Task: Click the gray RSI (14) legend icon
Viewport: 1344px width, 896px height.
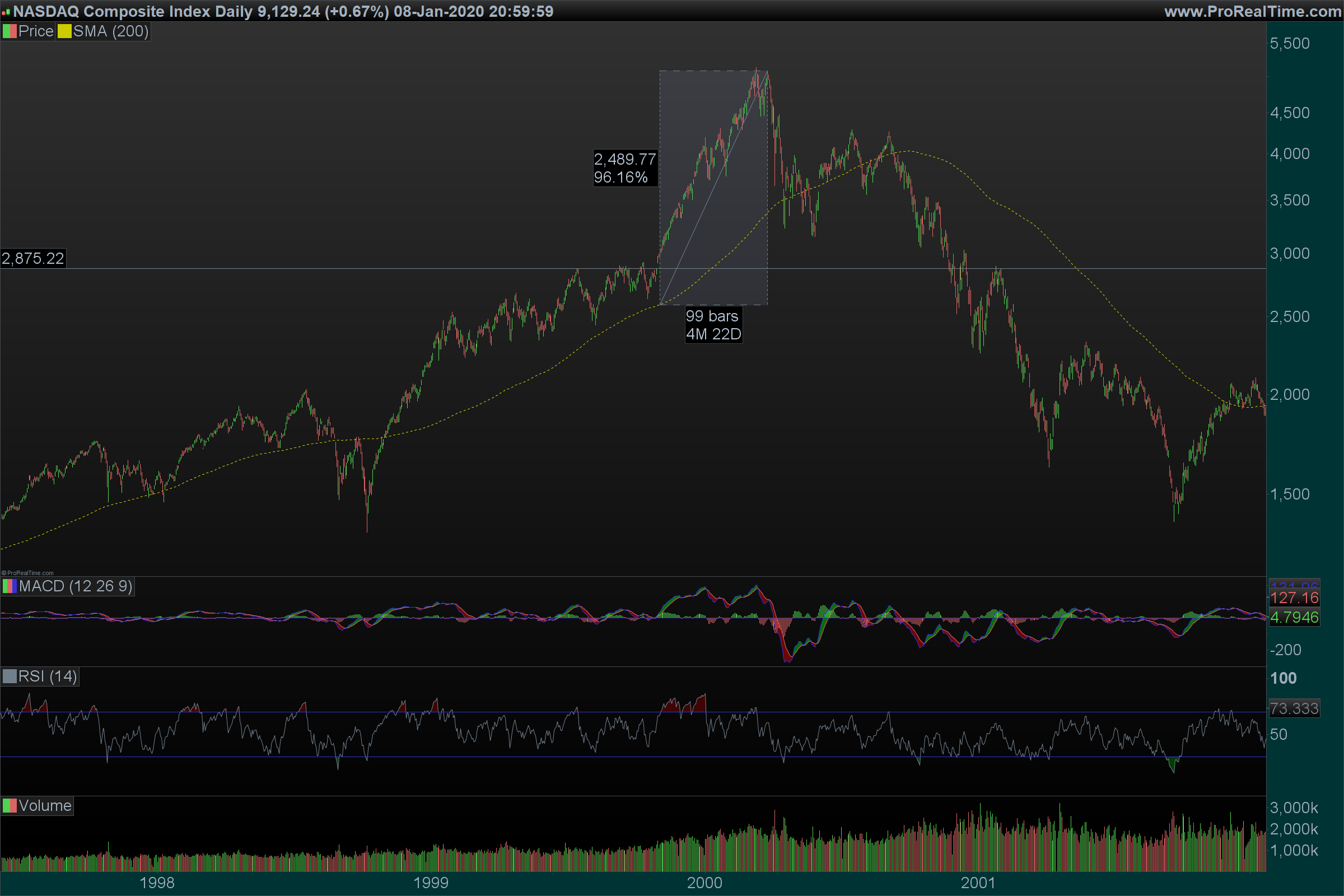Action: pos(9,676)
